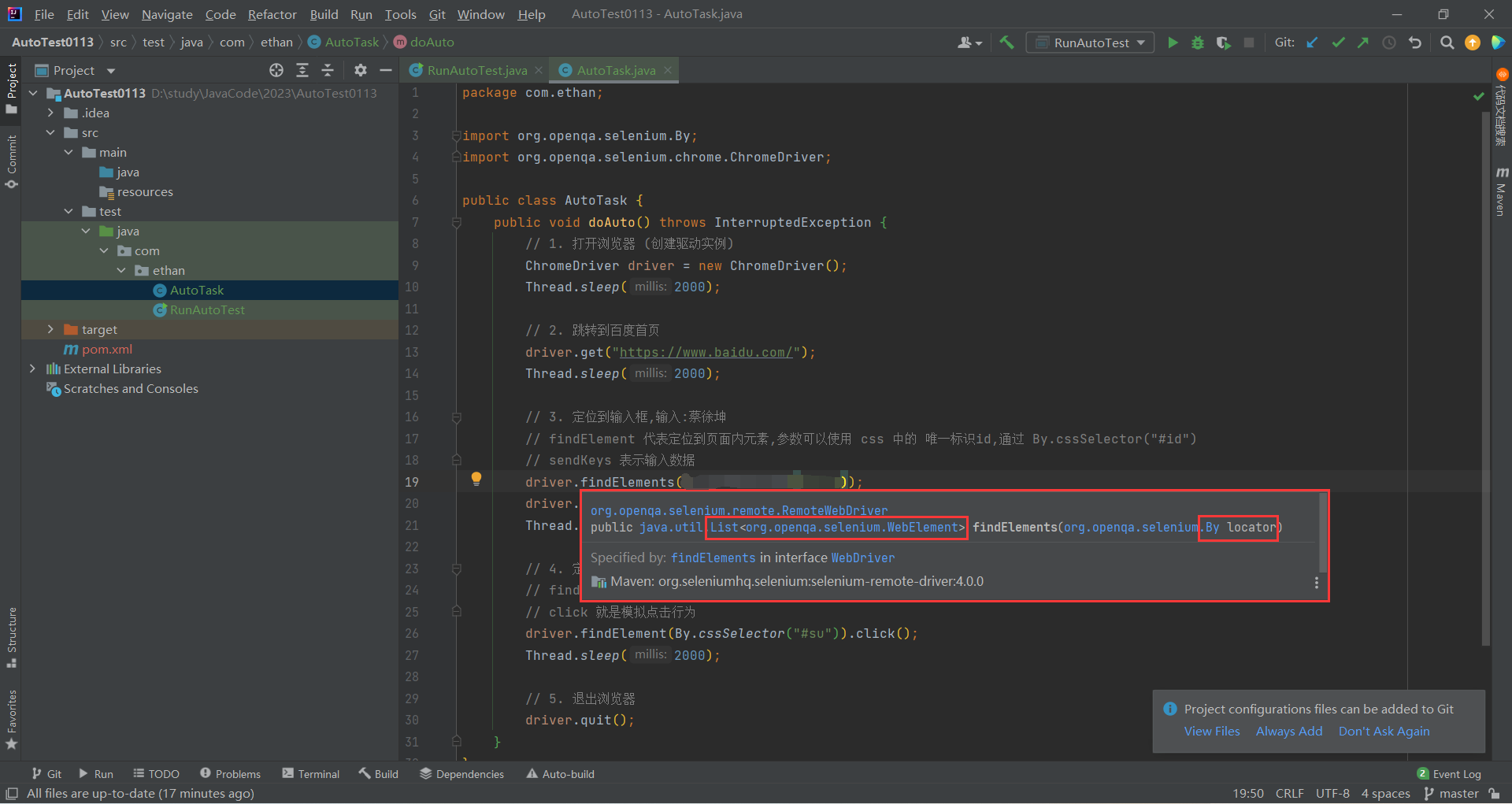Viewport: 1512px width, 804px height.
Task: Fold the doAuto method at line 7
Action: point(456,223)
